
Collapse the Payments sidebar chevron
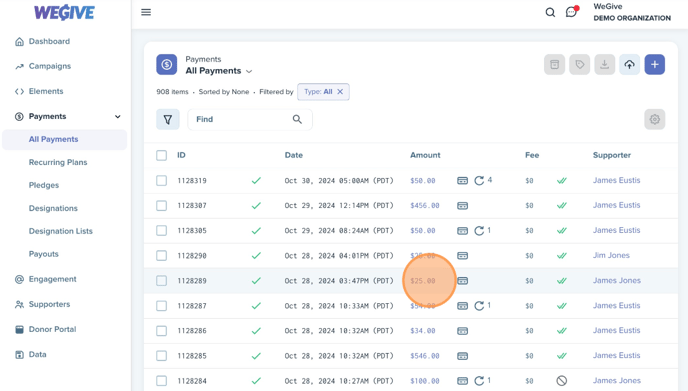pos(118,116)
